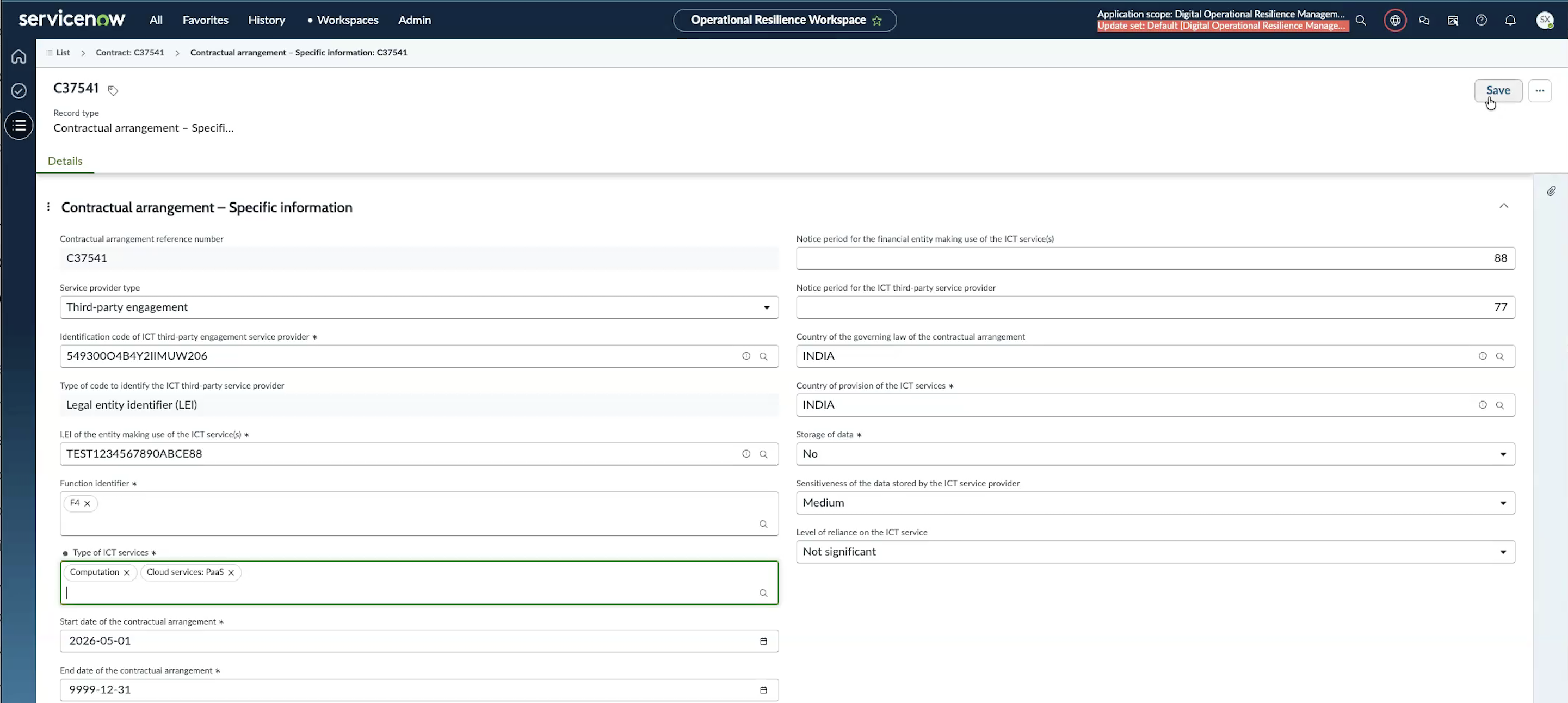Screen dimensions: 1568x703
Task: Click the global search magnifier in header
Action: point(1361,20)
